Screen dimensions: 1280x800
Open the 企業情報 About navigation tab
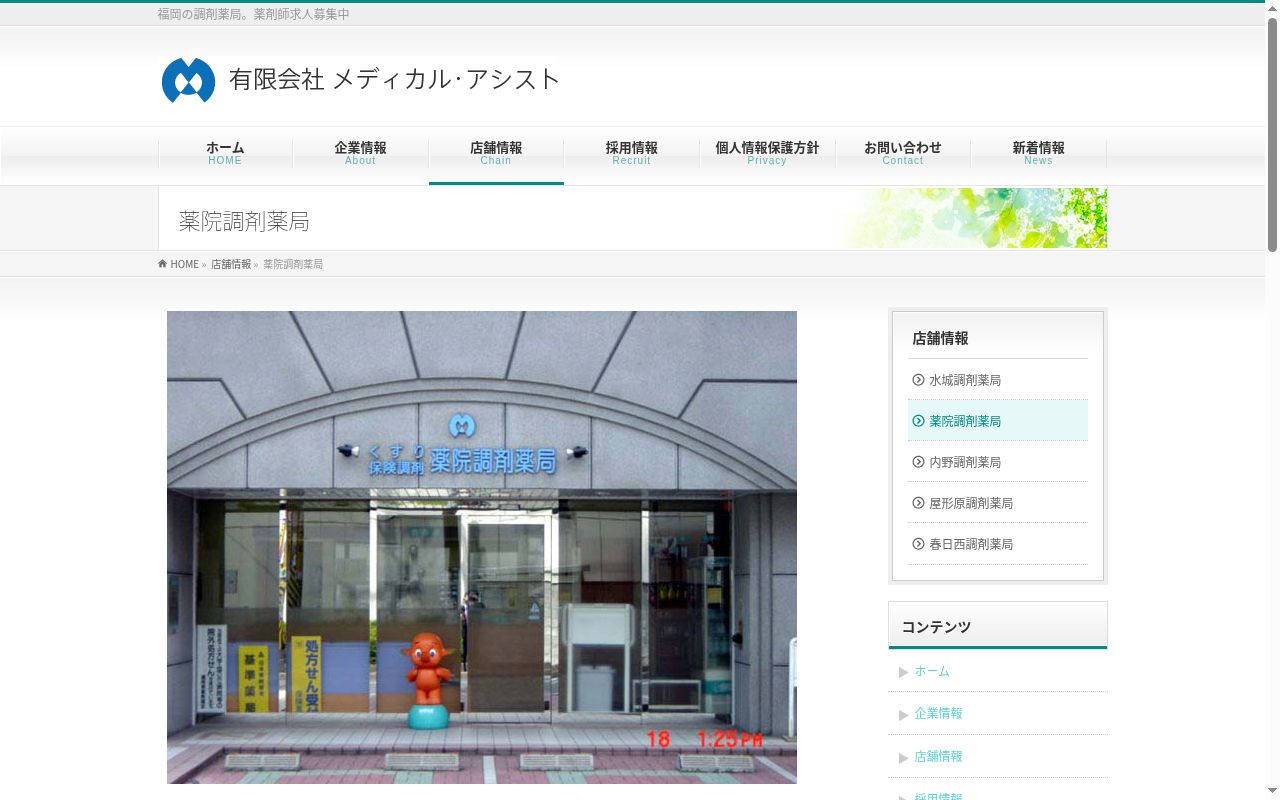point(360,154)
